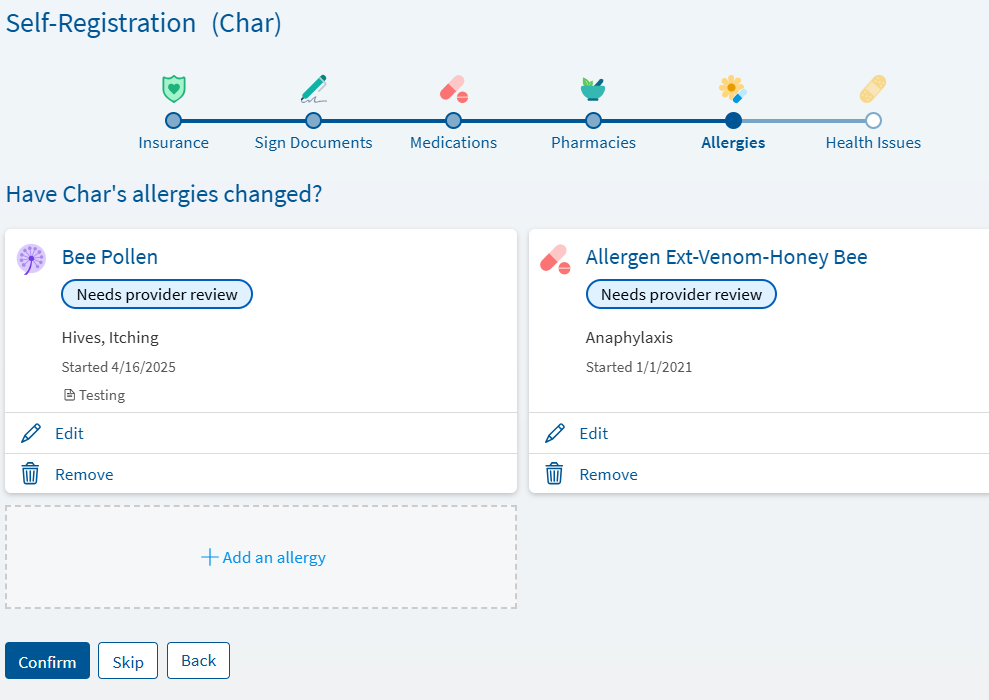Go to the Health Issues step circle
This screenshot has height=700, width=989.
pos(873,120)
